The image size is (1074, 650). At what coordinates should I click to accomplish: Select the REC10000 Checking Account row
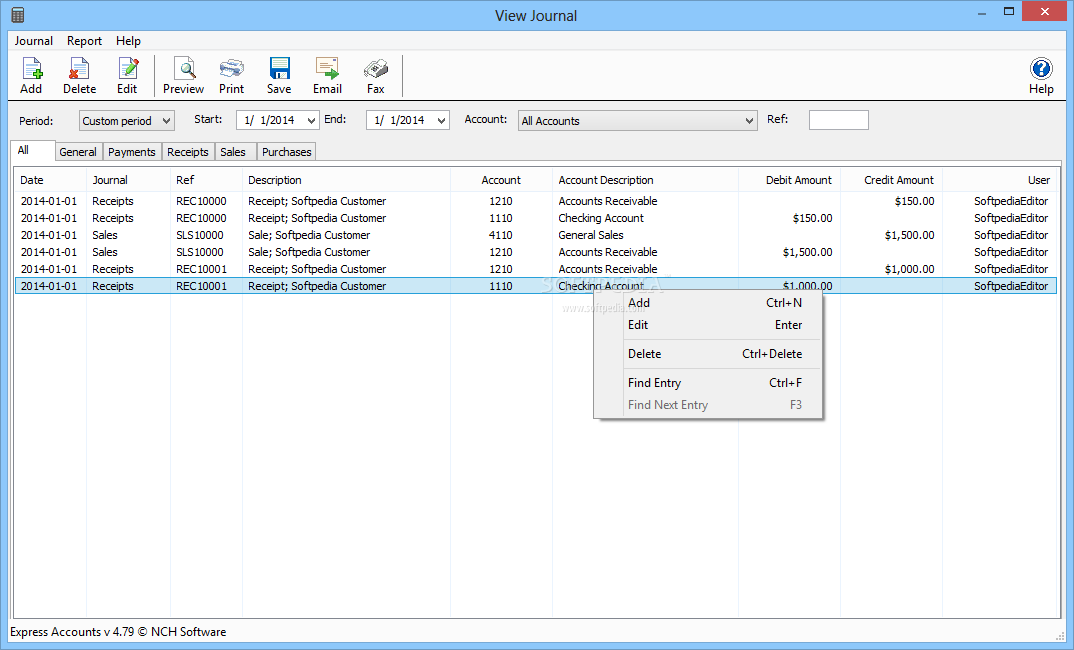coord(536,218)
